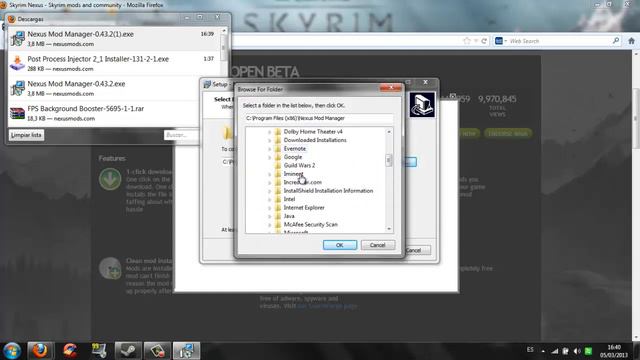
Task: Click the setup installer taskbar icon
Action: coord(186,351)
